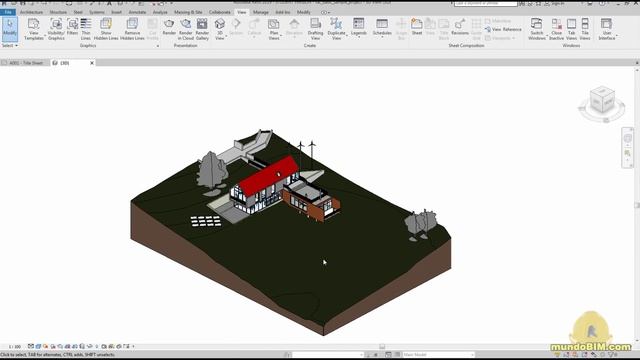
Task: Click the view scale 1:100 control
Action: [15, 347]
